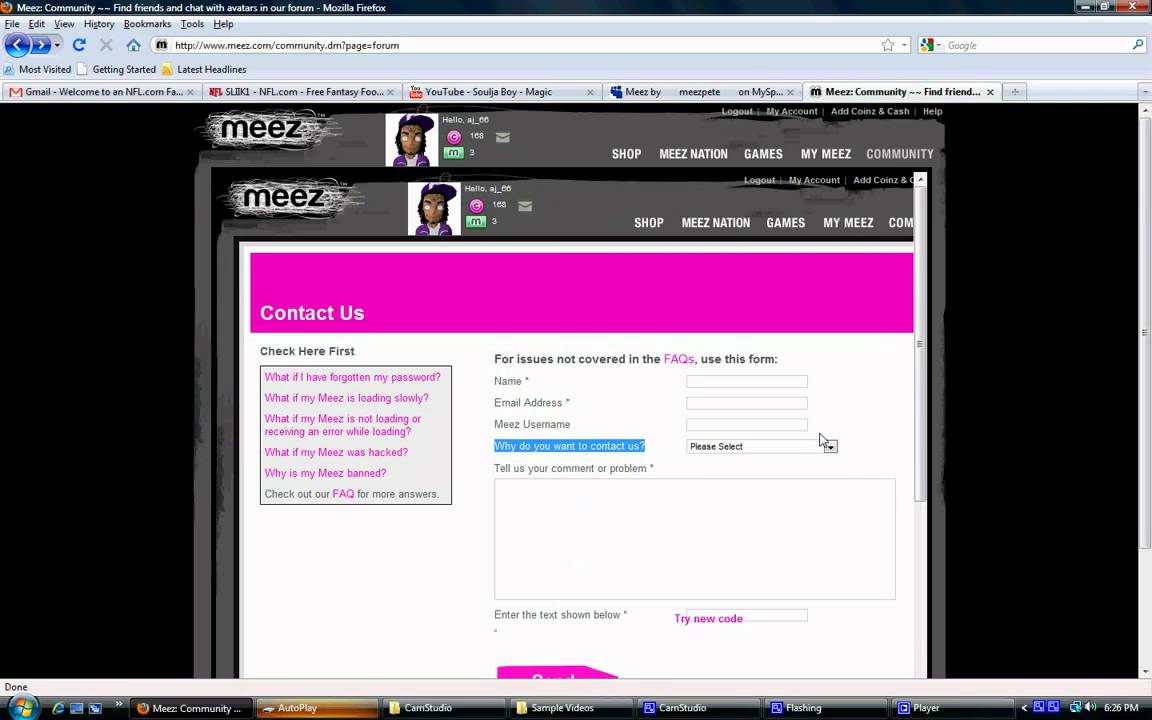Screen dimensions: 1152x720
Task: Click the volume icon in system tray
Action: point(1090,708)
